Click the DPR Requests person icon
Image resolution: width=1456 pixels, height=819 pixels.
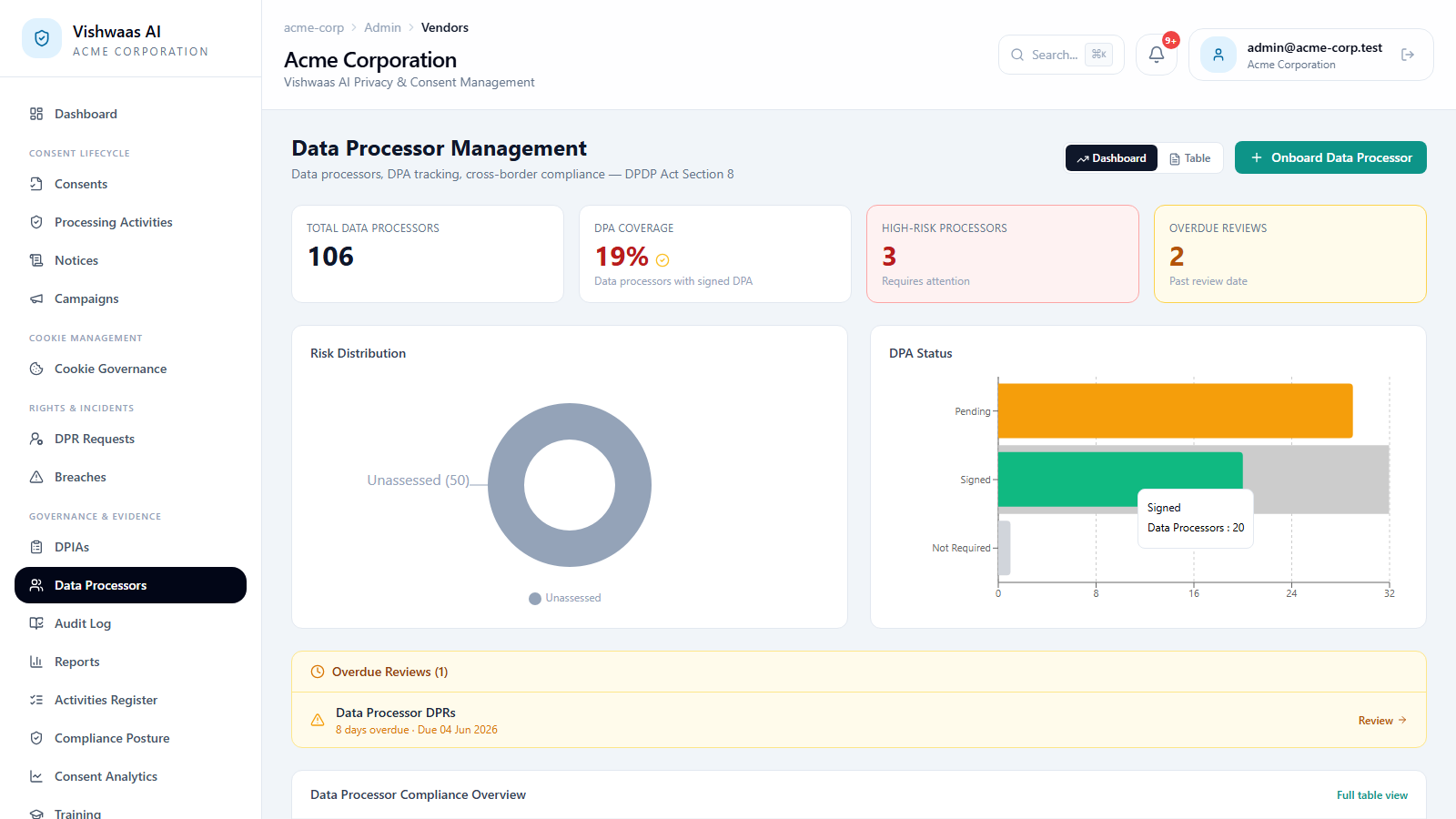click(x=36, y=439)
